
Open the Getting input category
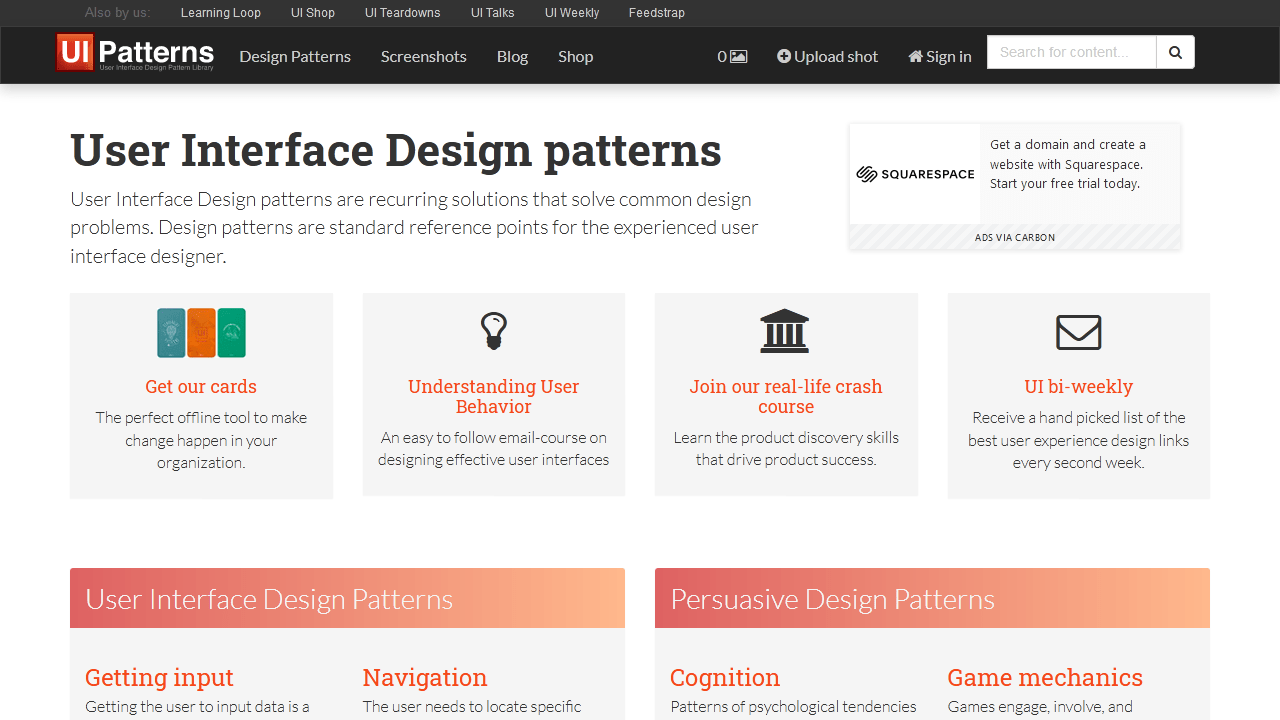pos(159,677)
